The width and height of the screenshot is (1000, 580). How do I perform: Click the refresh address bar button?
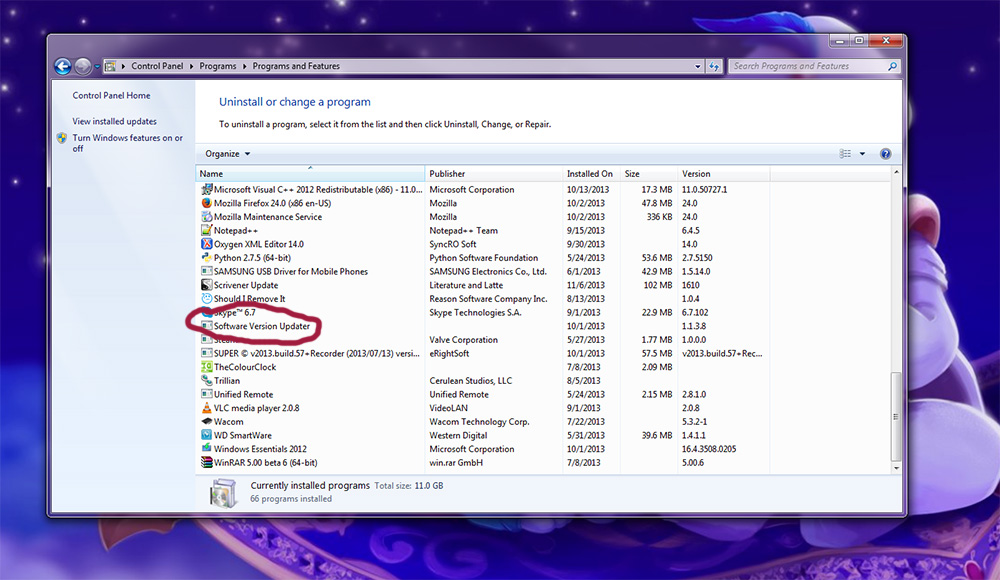click(x=714, y=66)
